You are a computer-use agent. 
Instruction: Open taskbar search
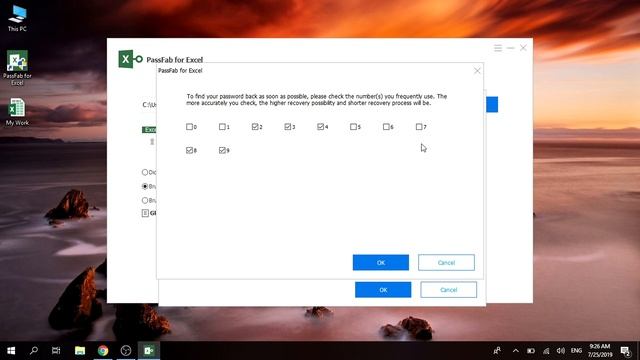point(34,351)
